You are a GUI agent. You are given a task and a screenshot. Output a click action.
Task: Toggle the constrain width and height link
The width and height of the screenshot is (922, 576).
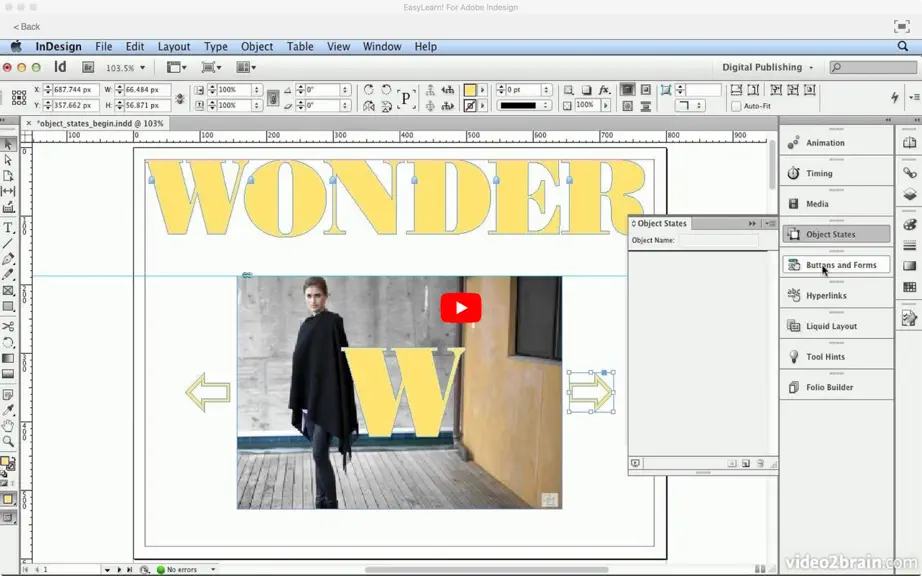coord(179,98)
